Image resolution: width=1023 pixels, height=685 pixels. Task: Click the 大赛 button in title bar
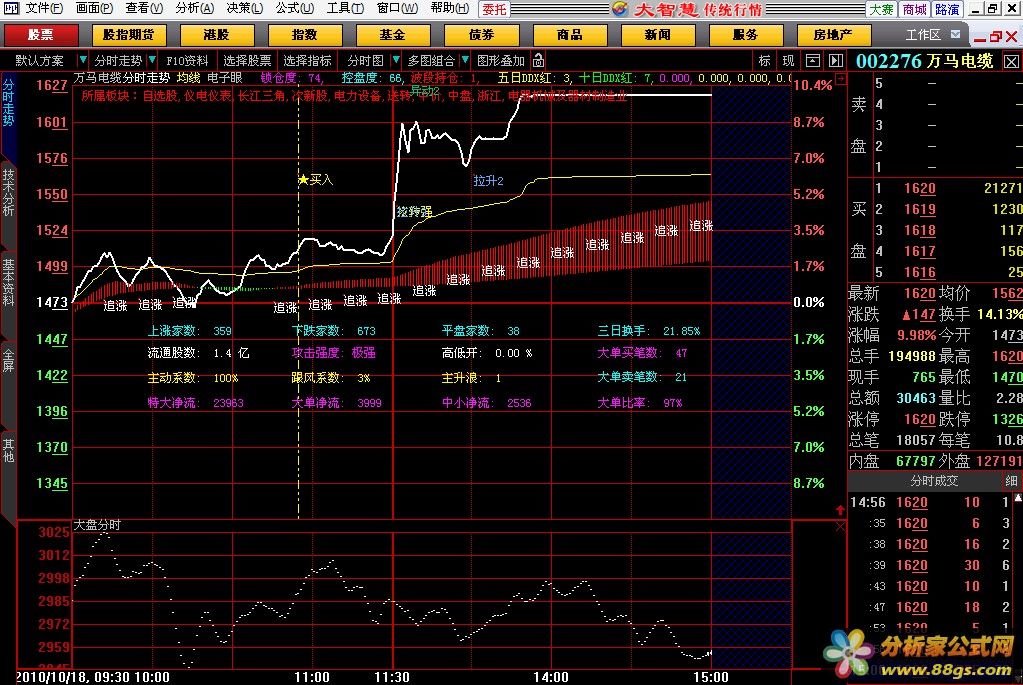(x=881, y=9)
